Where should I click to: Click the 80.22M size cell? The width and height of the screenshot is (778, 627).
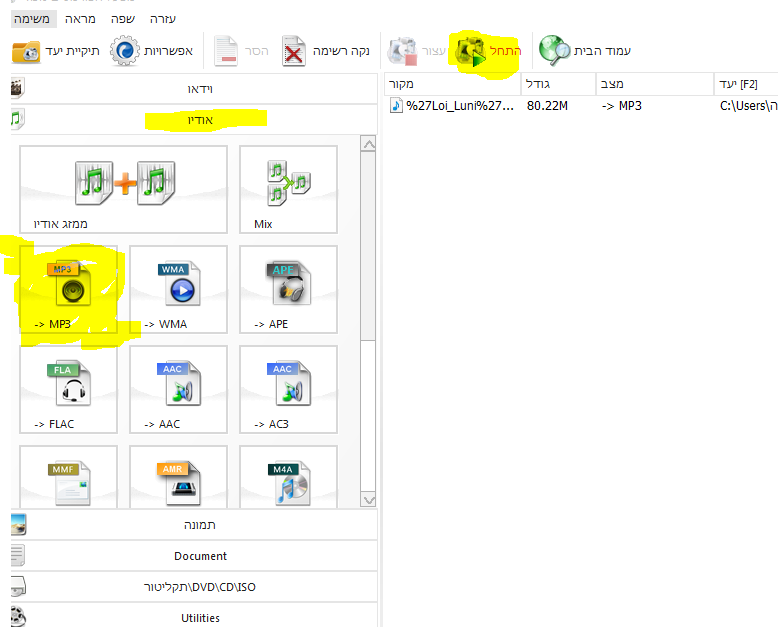tap(547, 106)
